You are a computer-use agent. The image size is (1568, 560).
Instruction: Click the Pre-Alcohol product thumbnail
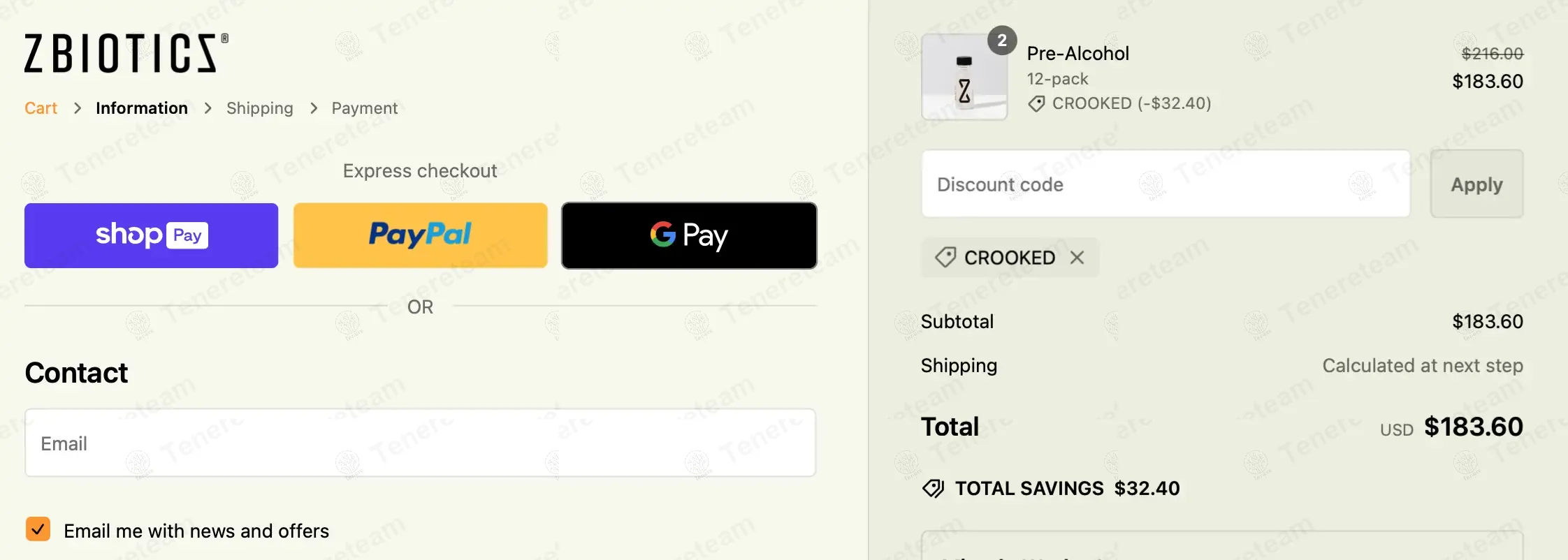click(964, 77)
